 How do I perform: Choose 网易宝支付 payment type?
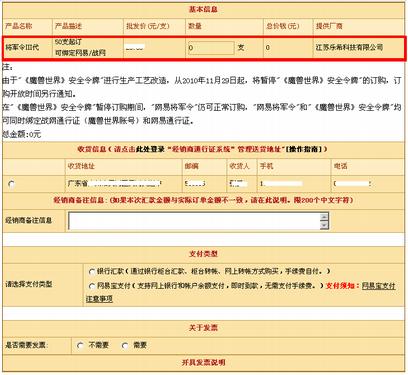click(x=92, y=286)
